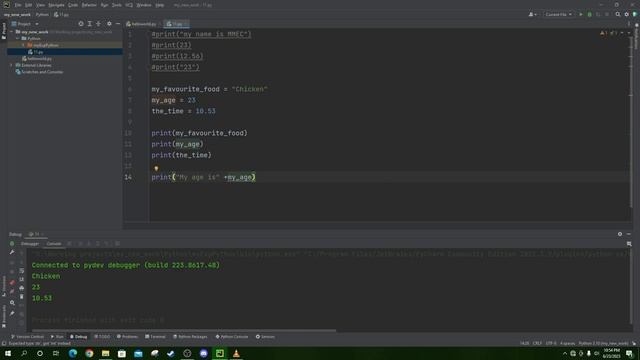The width and height of the screenshot is (640, 360).
Task: Open the Refactor menu
Action: [89, 5]
